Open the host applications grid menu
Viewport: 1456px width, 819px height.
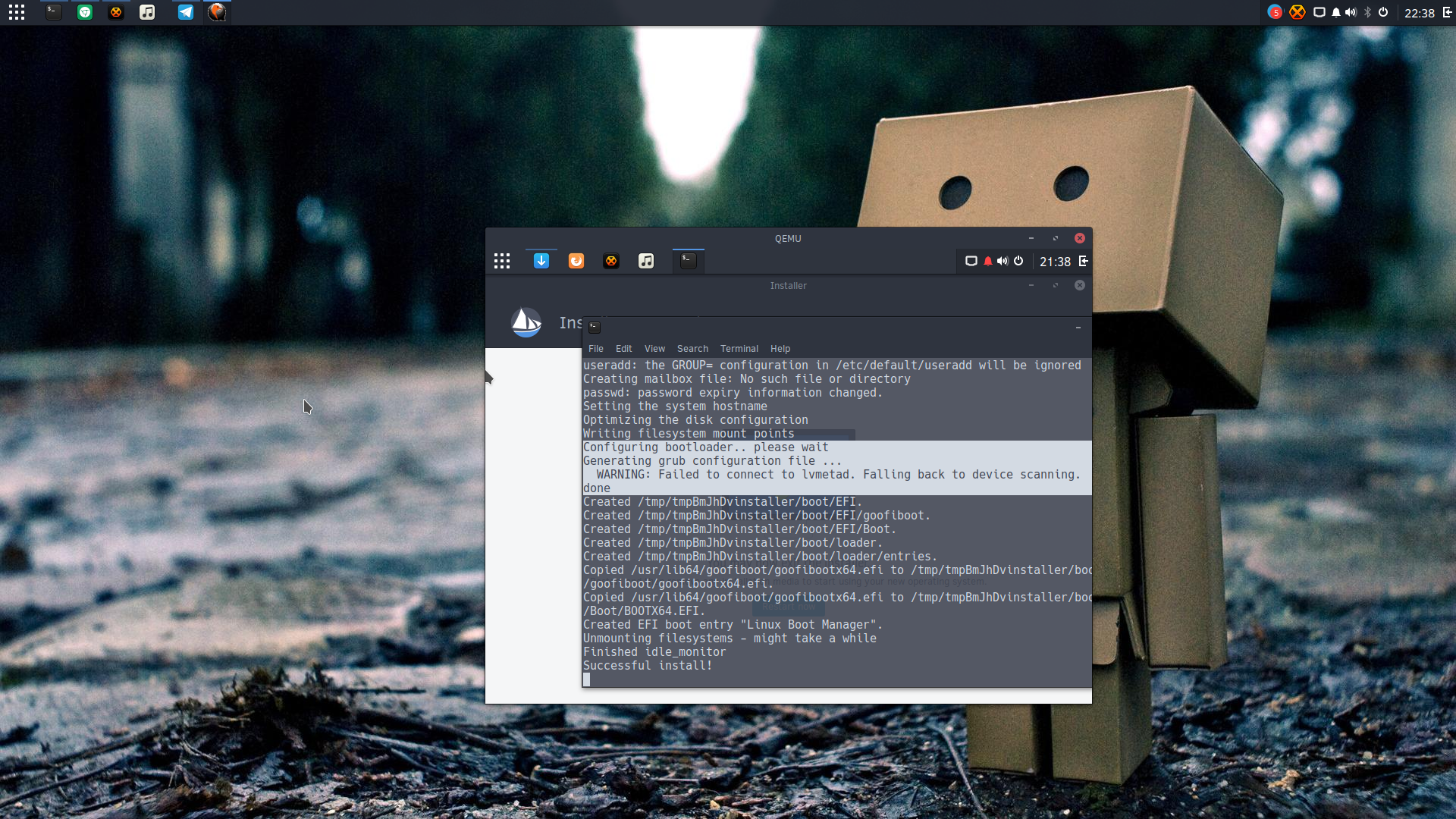(x=17, y=12)
